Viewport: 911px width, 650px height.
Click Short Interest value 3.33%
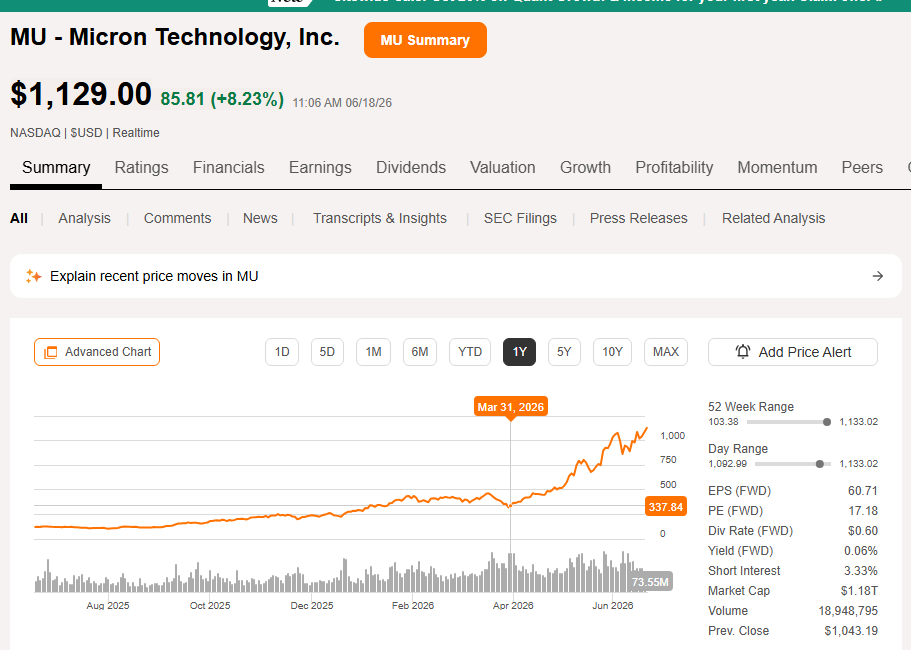tap(860, 571)
